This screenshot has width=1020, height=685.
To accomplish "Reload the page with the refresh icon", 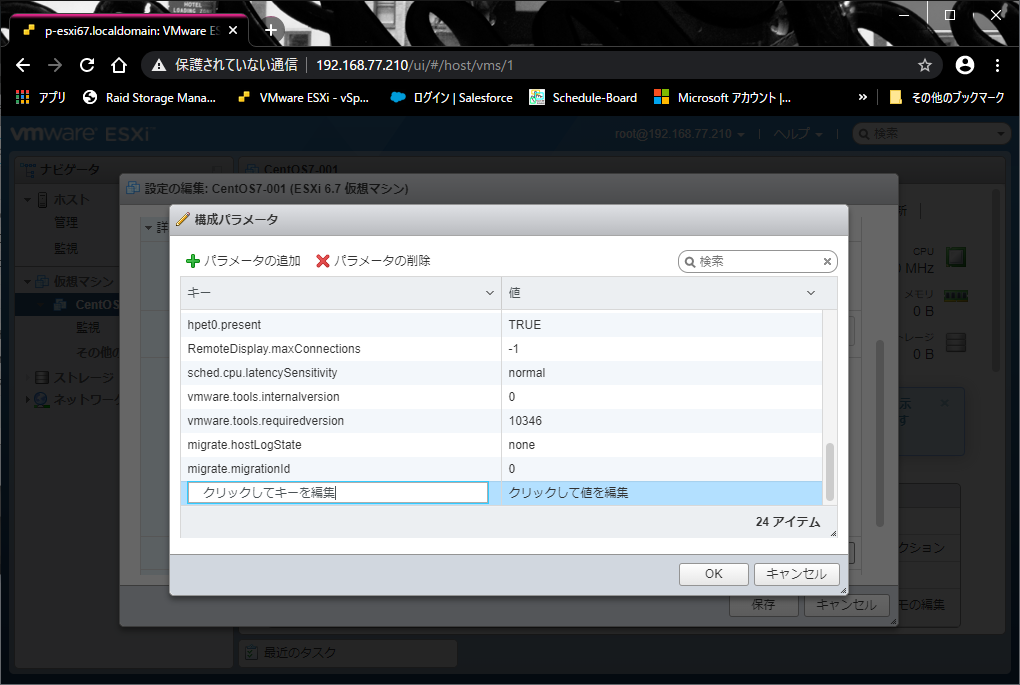I will tap(87, 65).
